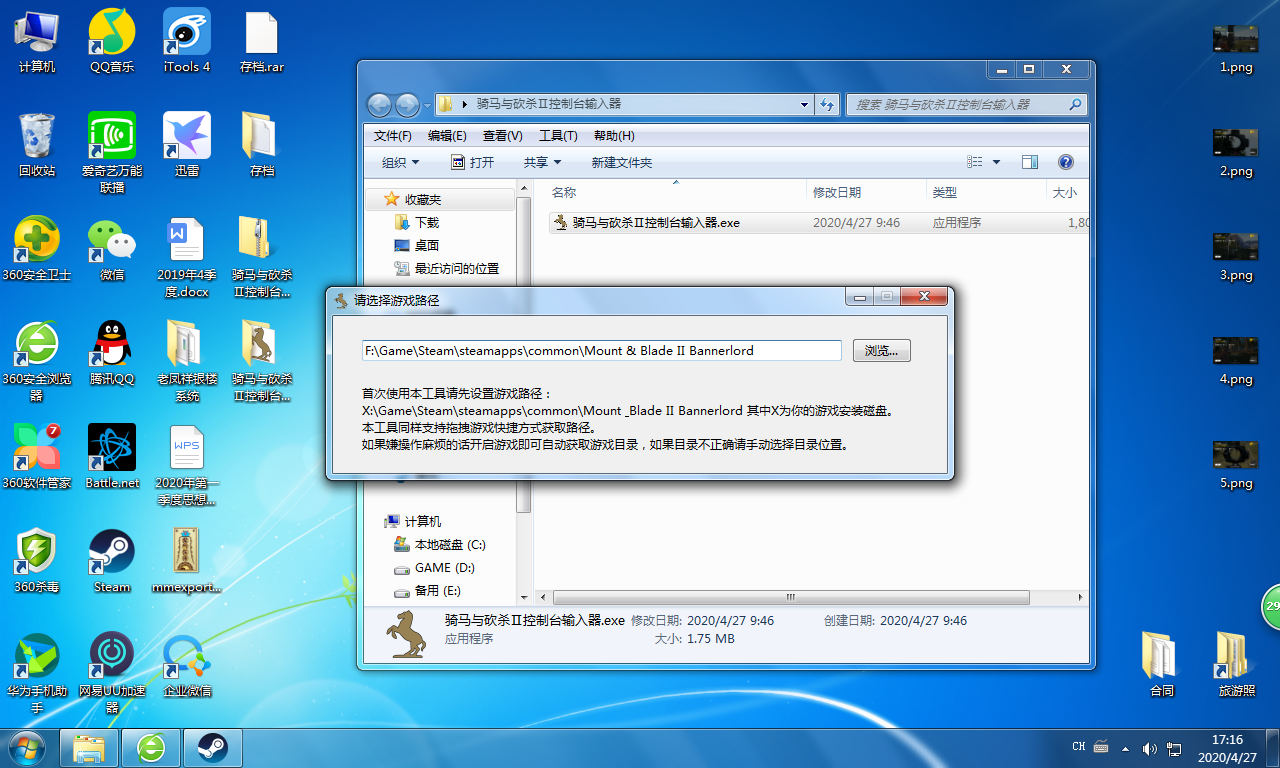
Task: Select the 存档.rar file on desktop
Action: [262, 41]
